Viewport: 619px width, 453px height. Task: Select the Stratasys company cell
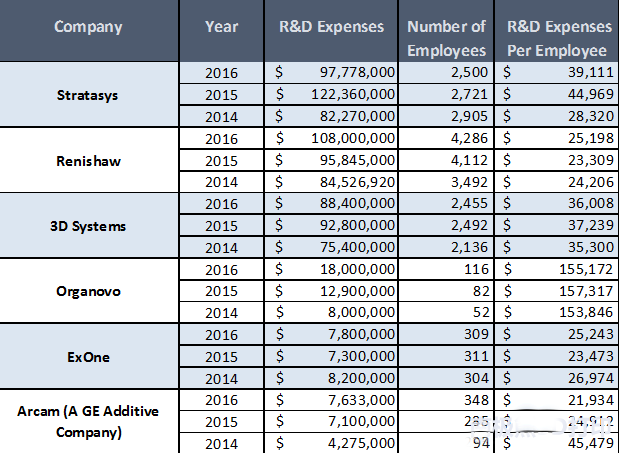coord(89,95)
